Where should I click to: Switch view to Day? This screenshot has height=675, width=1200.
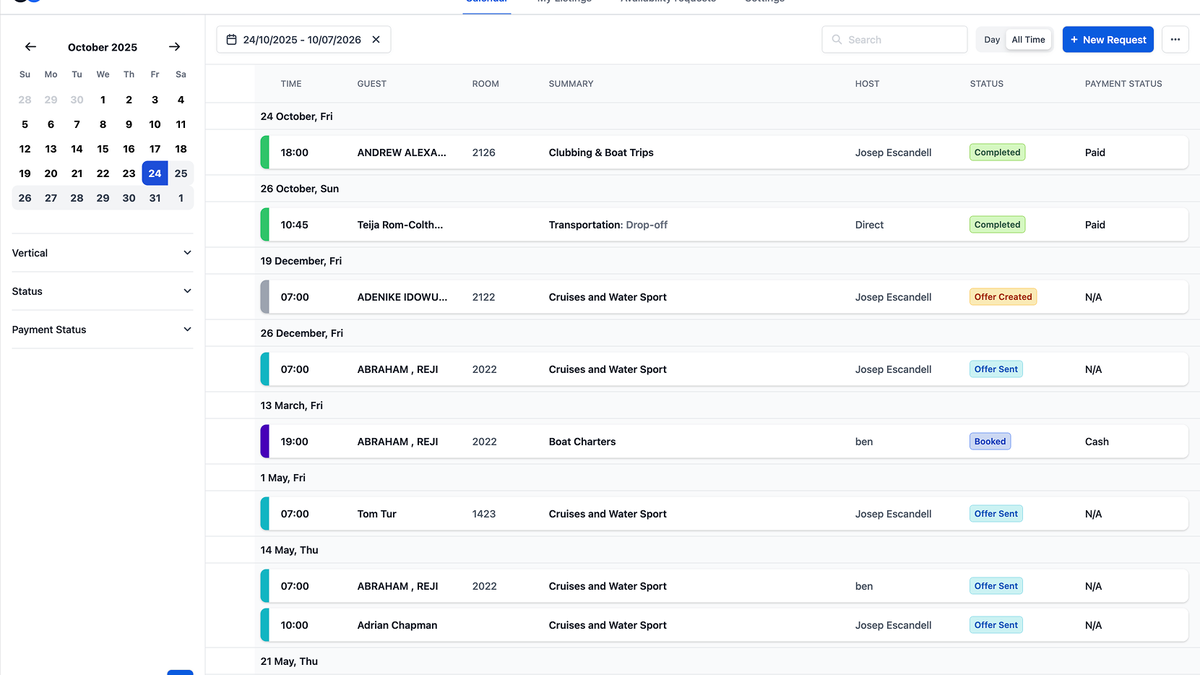point(991,40)
